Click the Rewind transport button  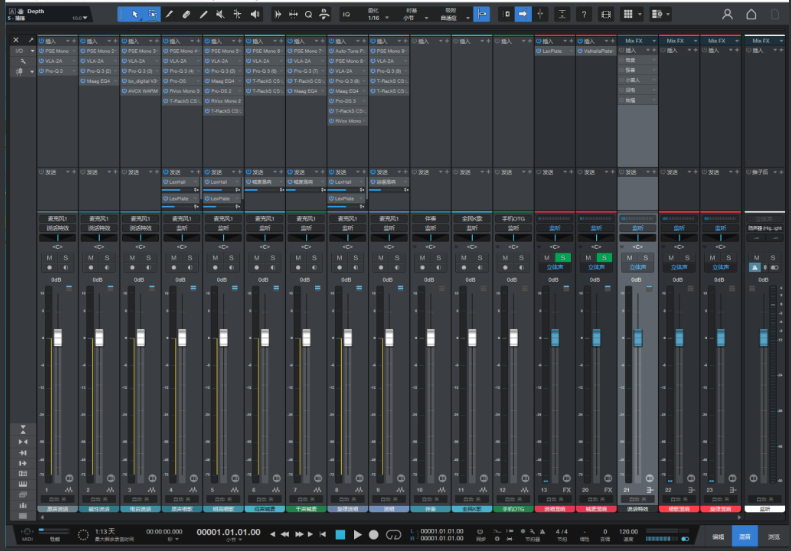pyautogui.click(x=285, y=534)
